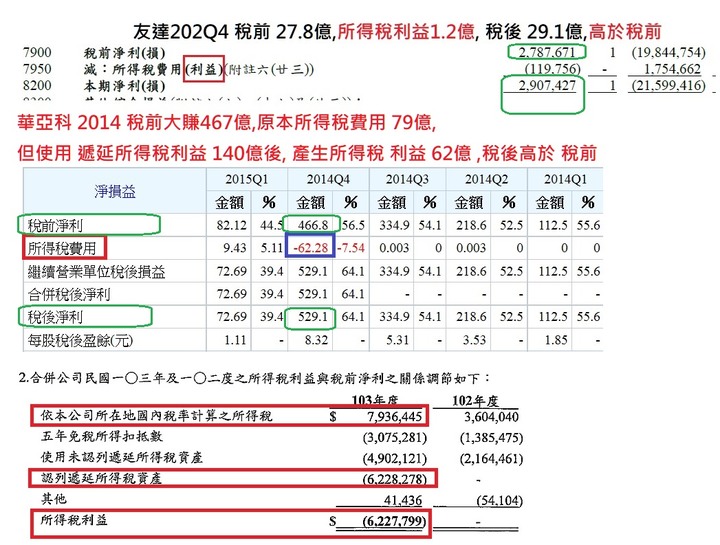
Task: Click the 繼續營業單位稅後損益 row label
Action: (x=96, y=272)
